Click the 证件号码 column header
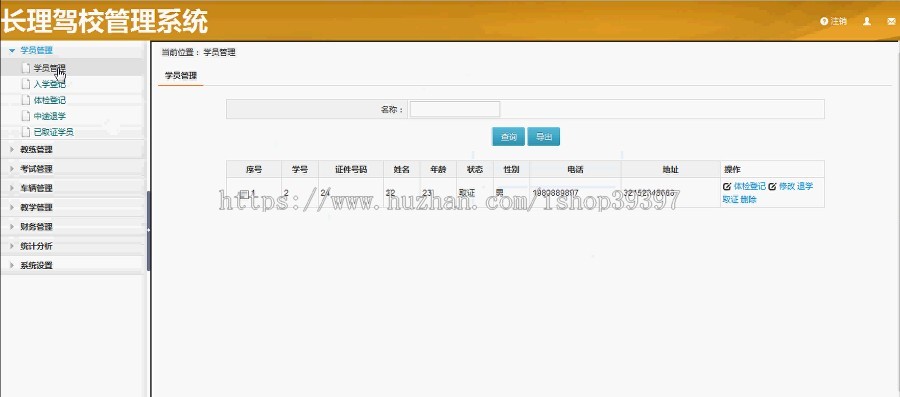Image resolution: width=900 pixels, height=397 pixels. tap(351, 169)
